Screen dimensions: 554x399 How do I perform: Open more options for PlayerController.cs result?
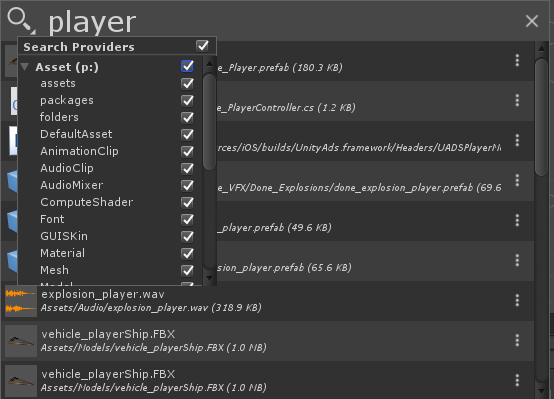click(517, 100)
